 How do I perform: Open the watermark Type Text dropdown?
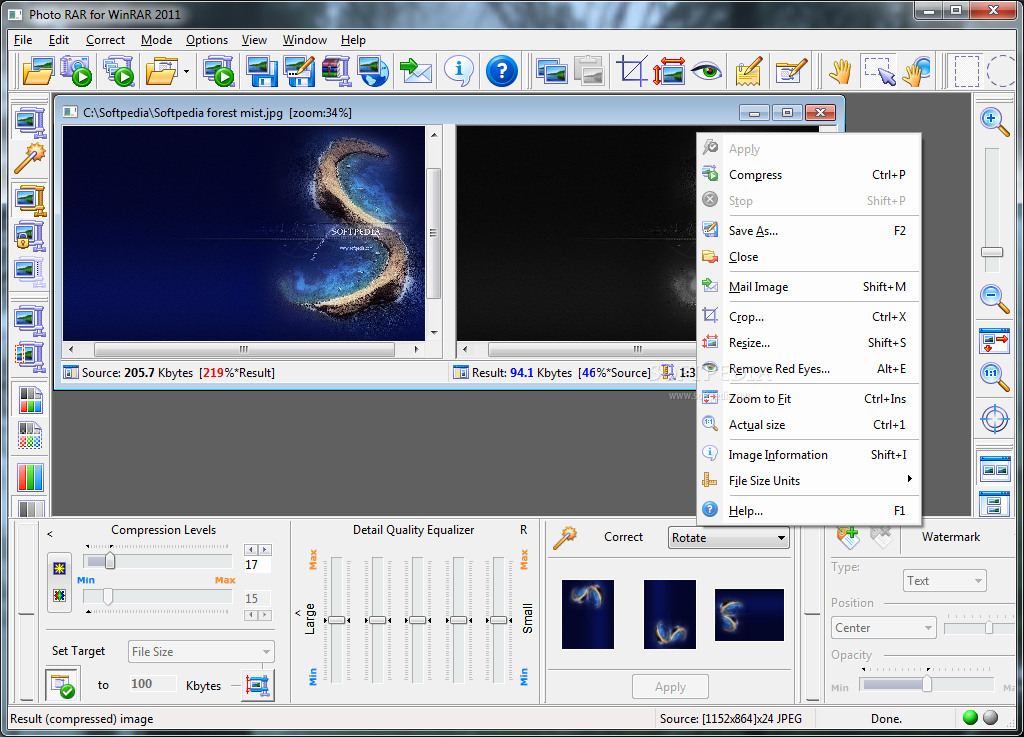[944, 580]
